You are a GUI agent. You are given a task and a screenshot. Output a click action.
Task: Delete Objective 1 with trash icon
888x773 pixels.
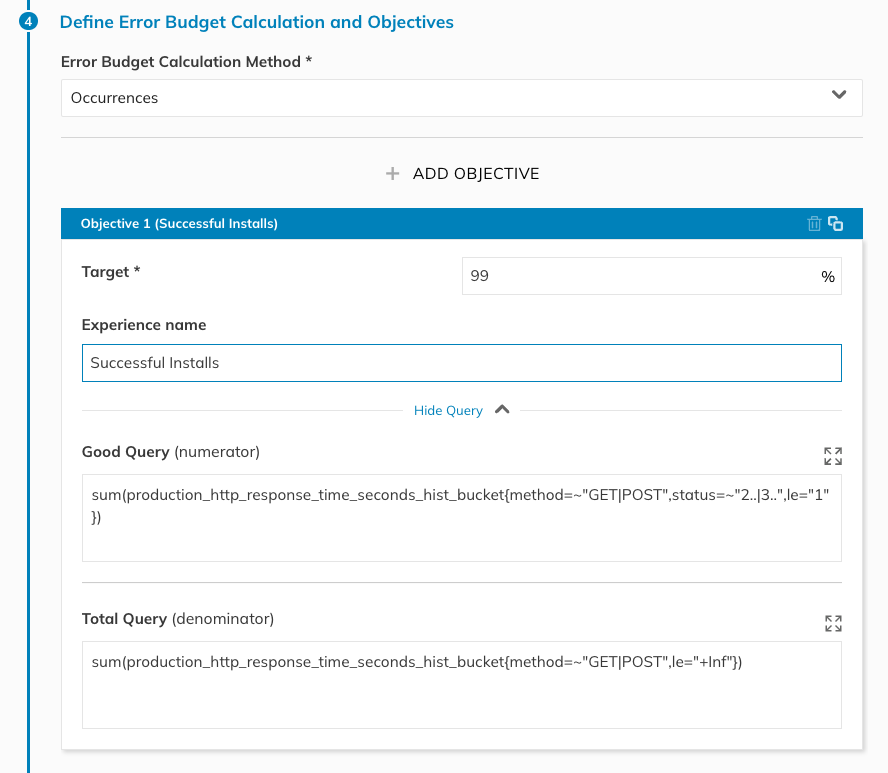814,224
